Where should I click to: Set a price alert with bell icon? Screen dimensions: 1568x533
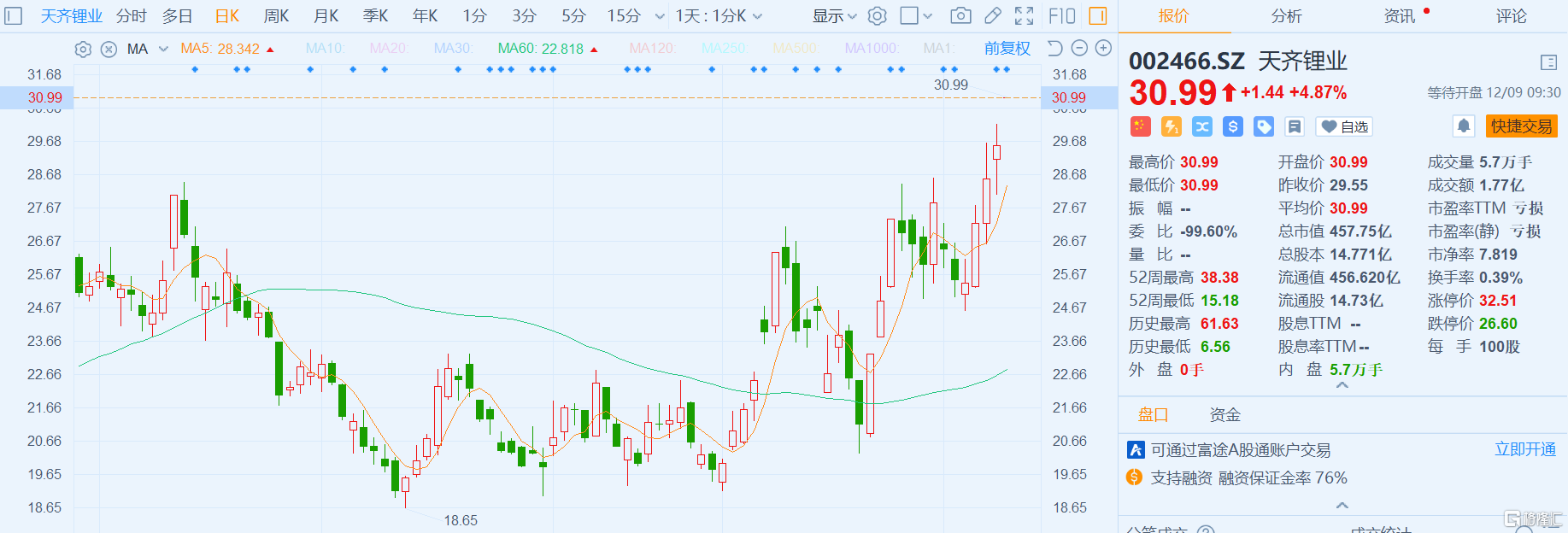pyautogui.click(x=1464, y=126)
